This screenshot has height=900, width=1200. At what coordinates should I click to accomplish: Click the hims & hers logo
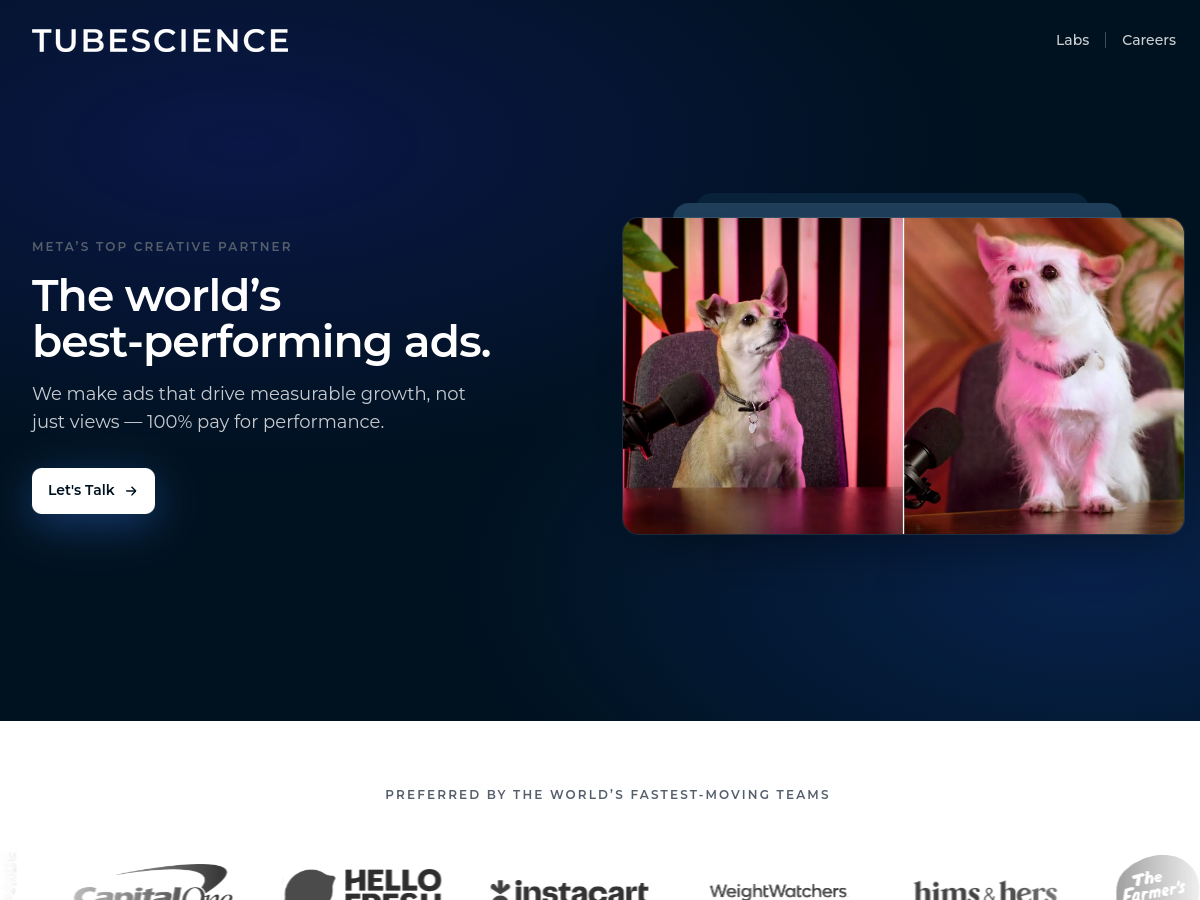click(985, 890)
